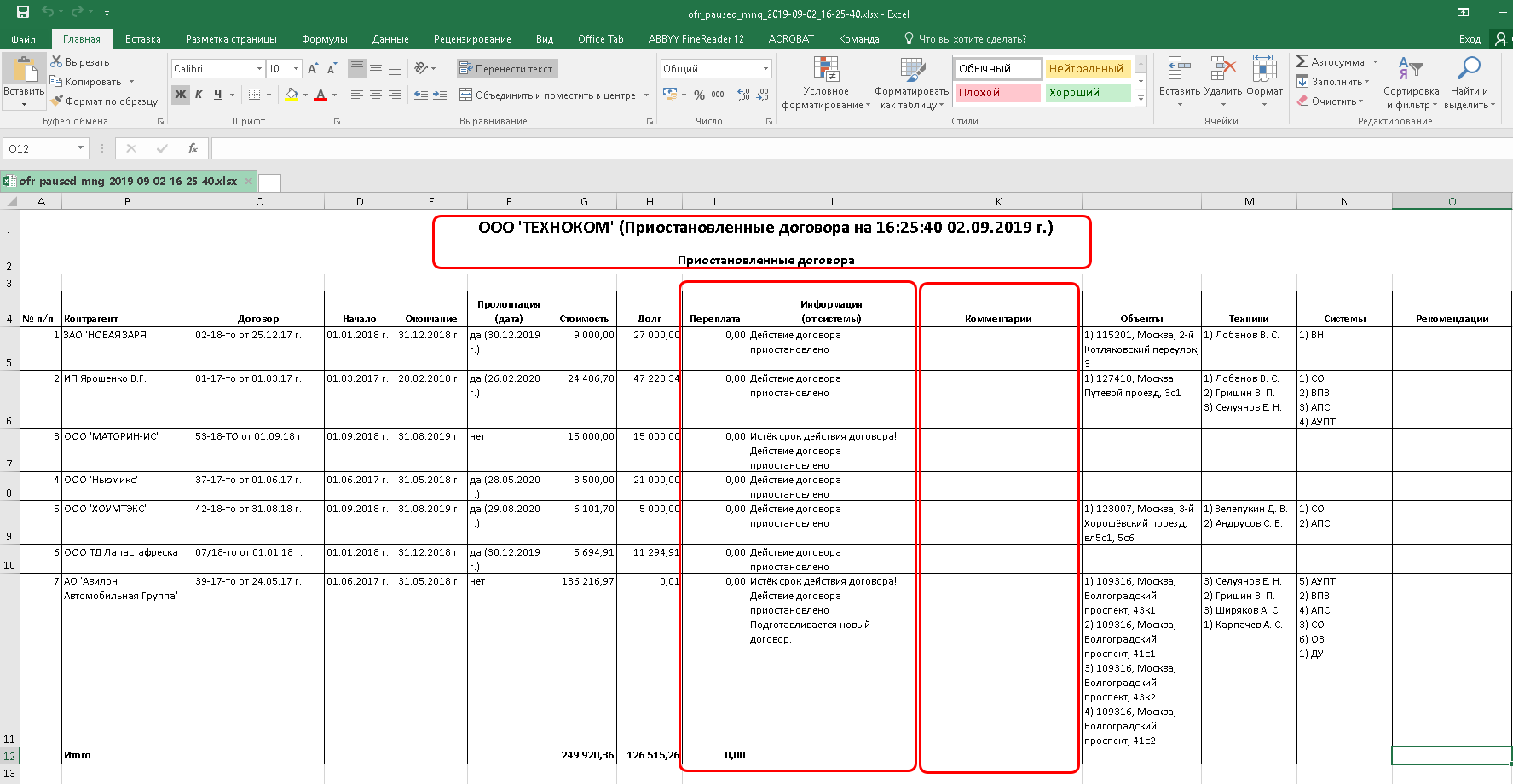Open the number format Общий dropdown

pyautogui.click(x=765, y=68)
